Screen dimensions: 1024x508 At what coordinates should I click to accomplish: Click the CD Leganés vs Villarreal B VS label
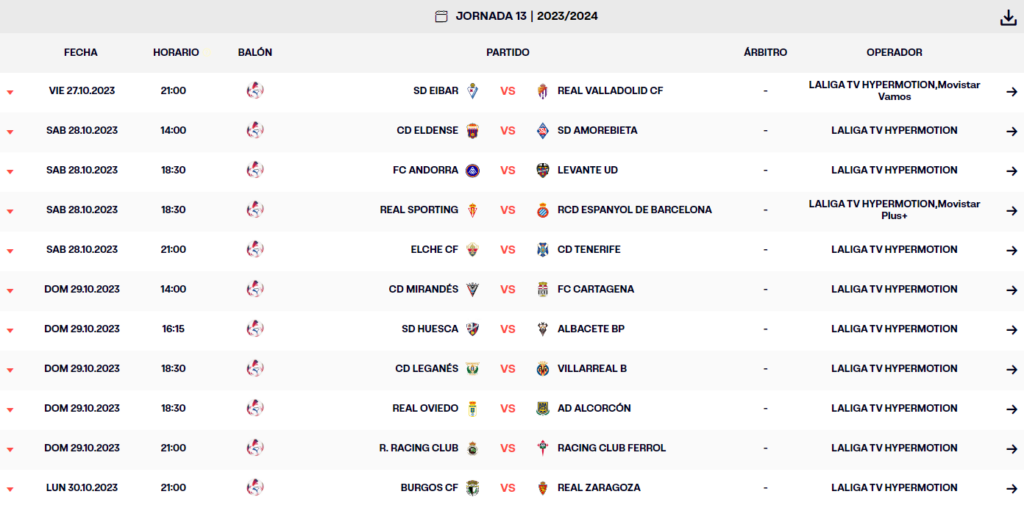coord(508,369)
